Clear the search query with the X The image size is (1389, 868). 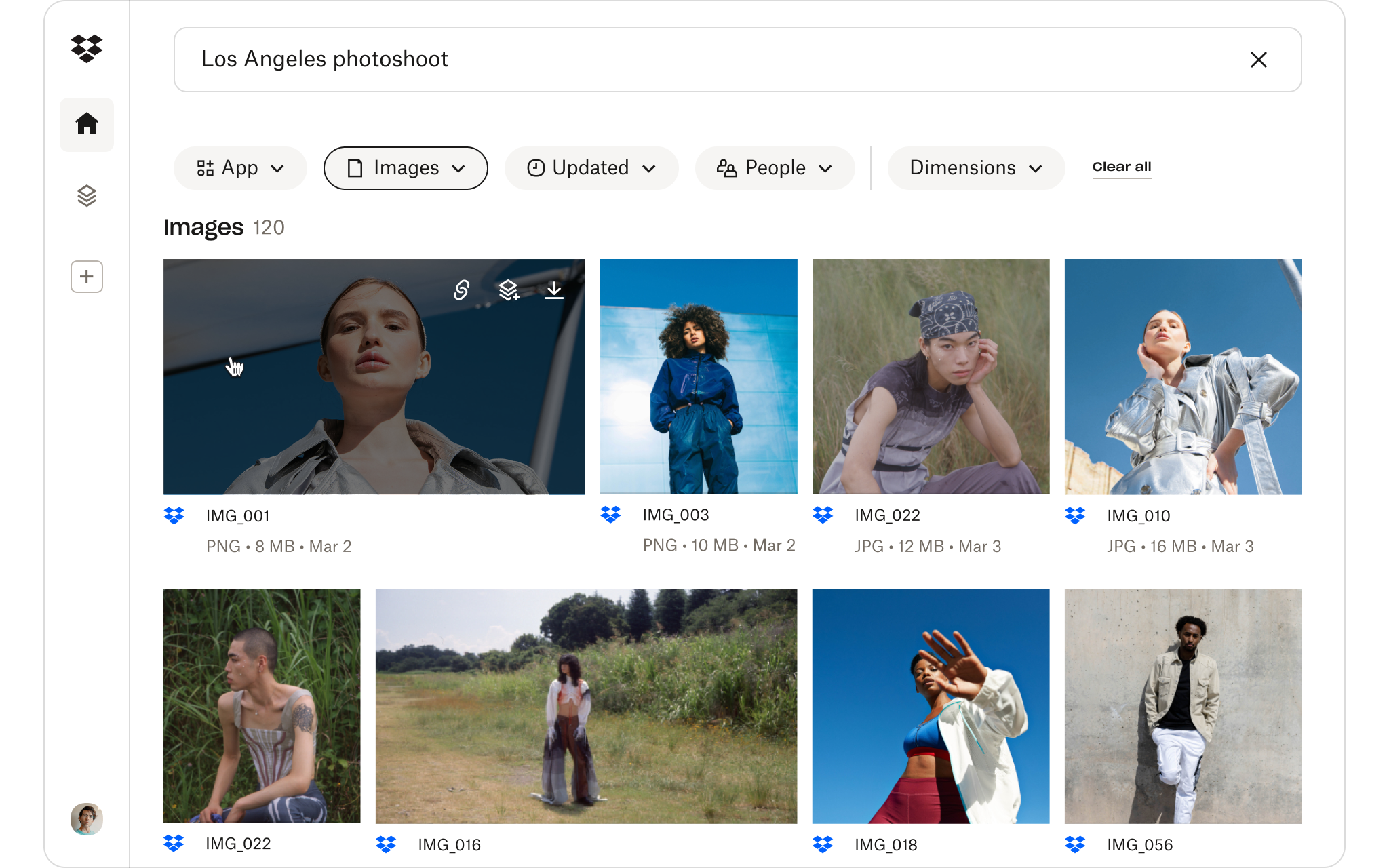coord(1259,60)
